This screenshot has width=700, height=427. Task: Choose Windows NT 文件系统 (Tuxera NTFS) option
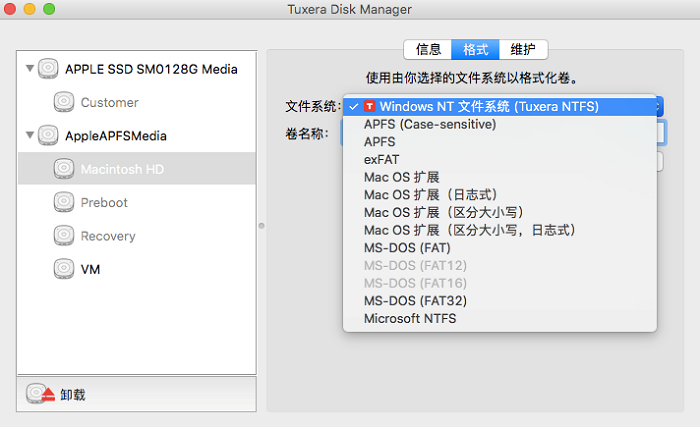(x=488, y=106)
